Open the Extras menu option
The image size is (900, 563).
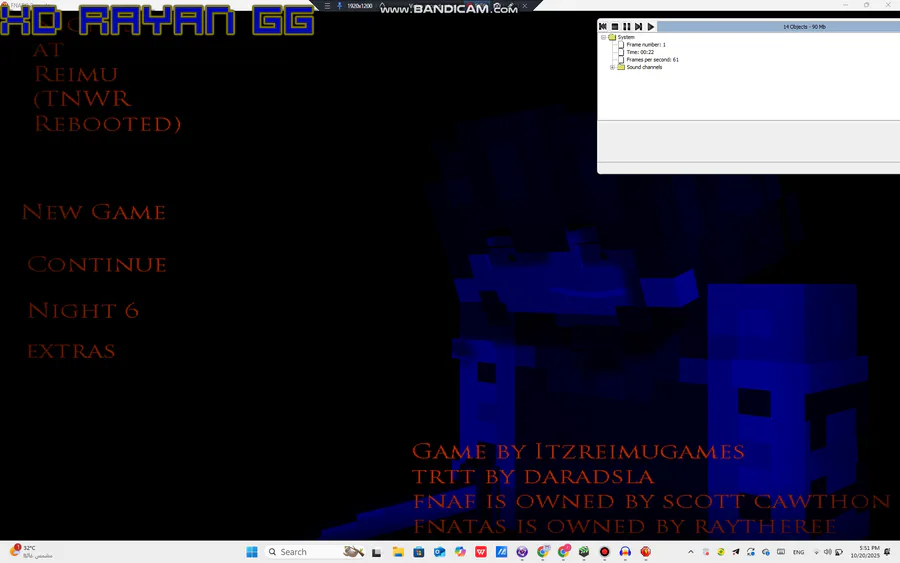coord(71,351)
